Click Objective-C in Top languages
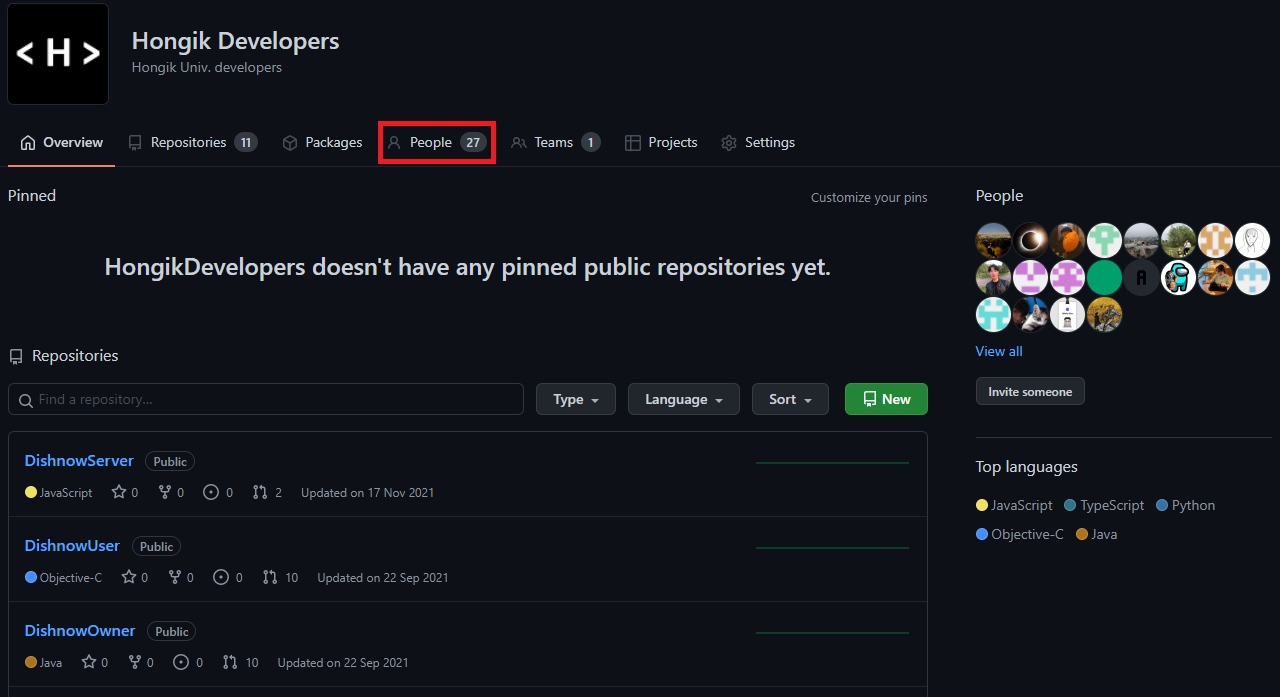Image resolution: width=1280 pixels, height=697 pixels. [x=1020, y=534]
